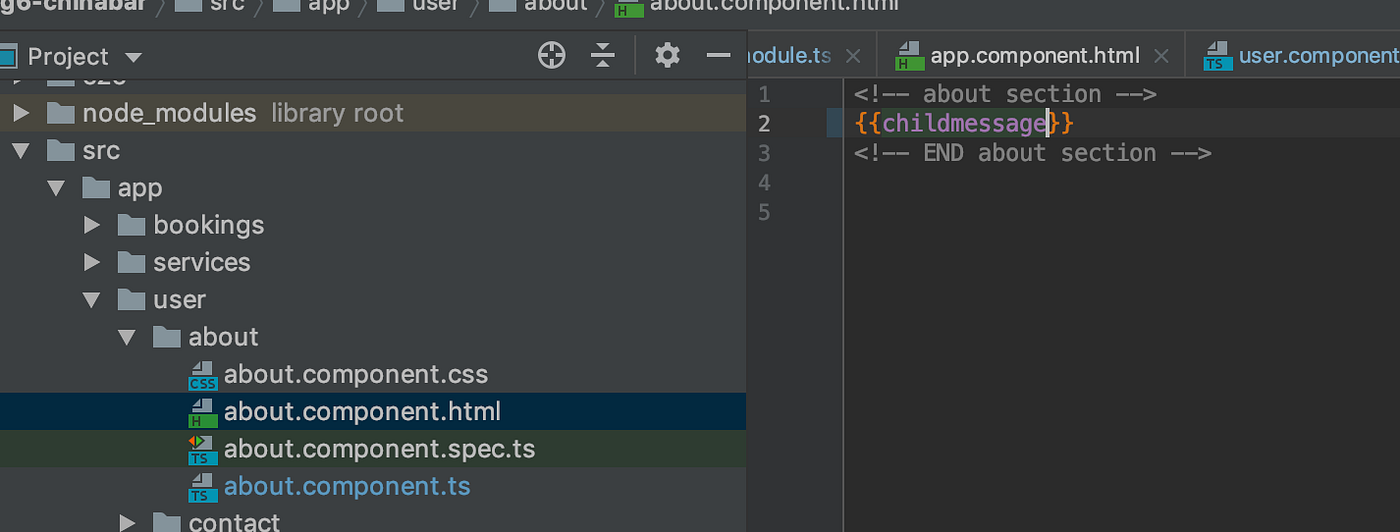Expand the services folder arrow
Image resolution: width=1400 pixels, height=532 pixels.
tap(92, 262)
